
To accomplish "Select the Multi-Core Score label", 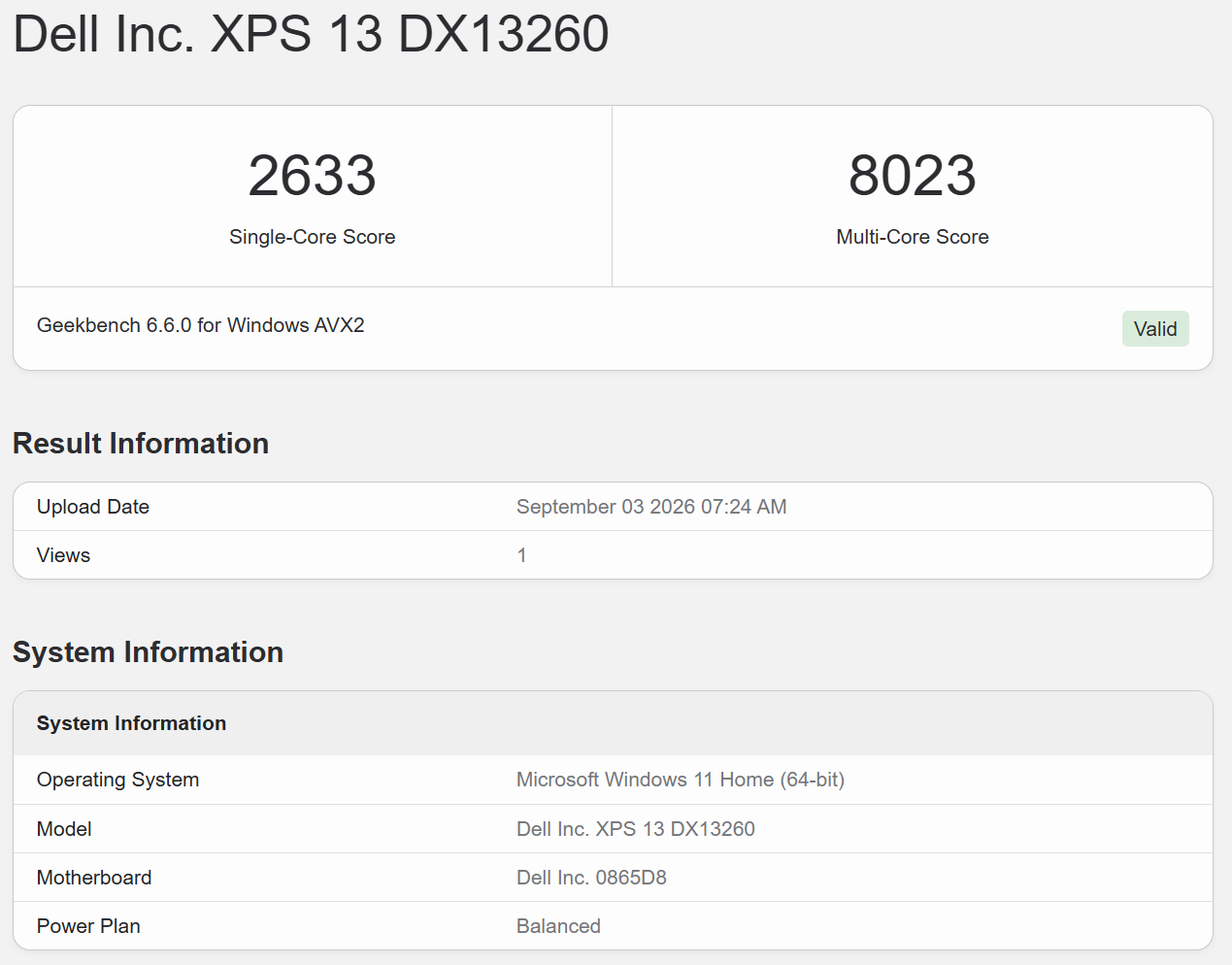I will coord(913,237).
